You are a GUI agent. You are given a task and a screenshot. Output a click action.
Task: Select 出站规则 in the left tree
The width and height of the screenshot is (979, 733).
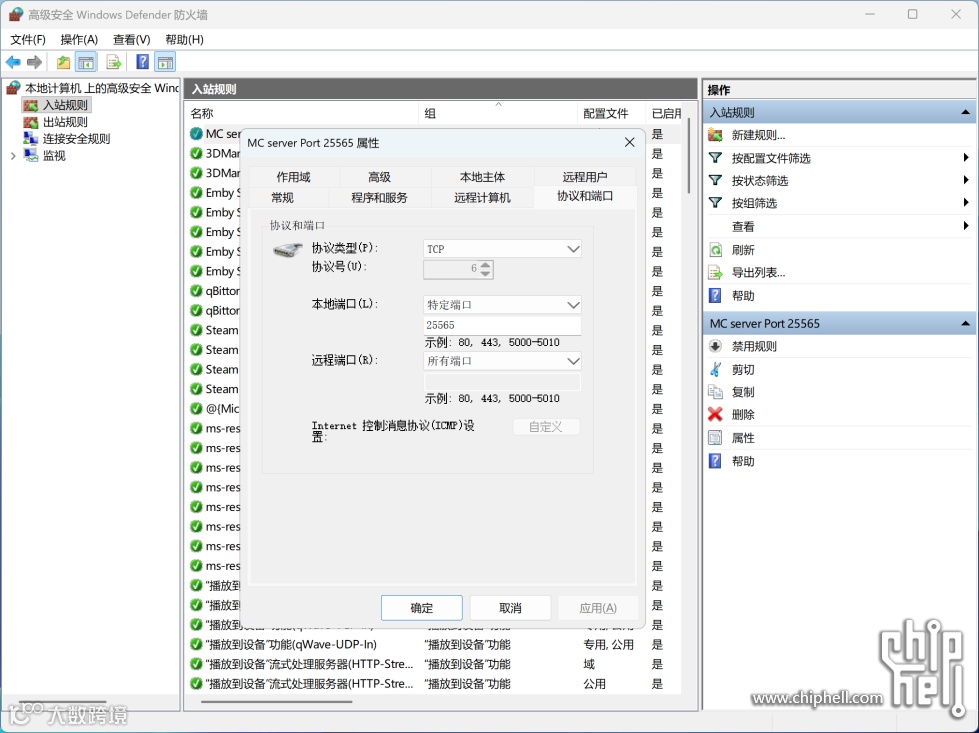pyautogui.click(x=65, y=122)
